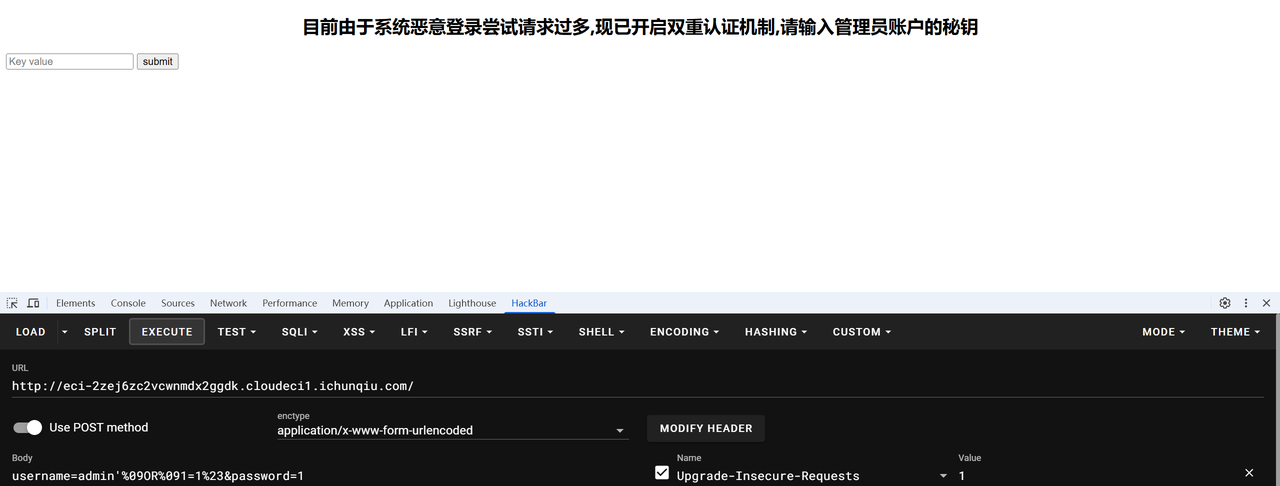Screen dimensions: 1280x486
Task: Open the SSRF dropdown menu
Action: click(x=473, y=332)
